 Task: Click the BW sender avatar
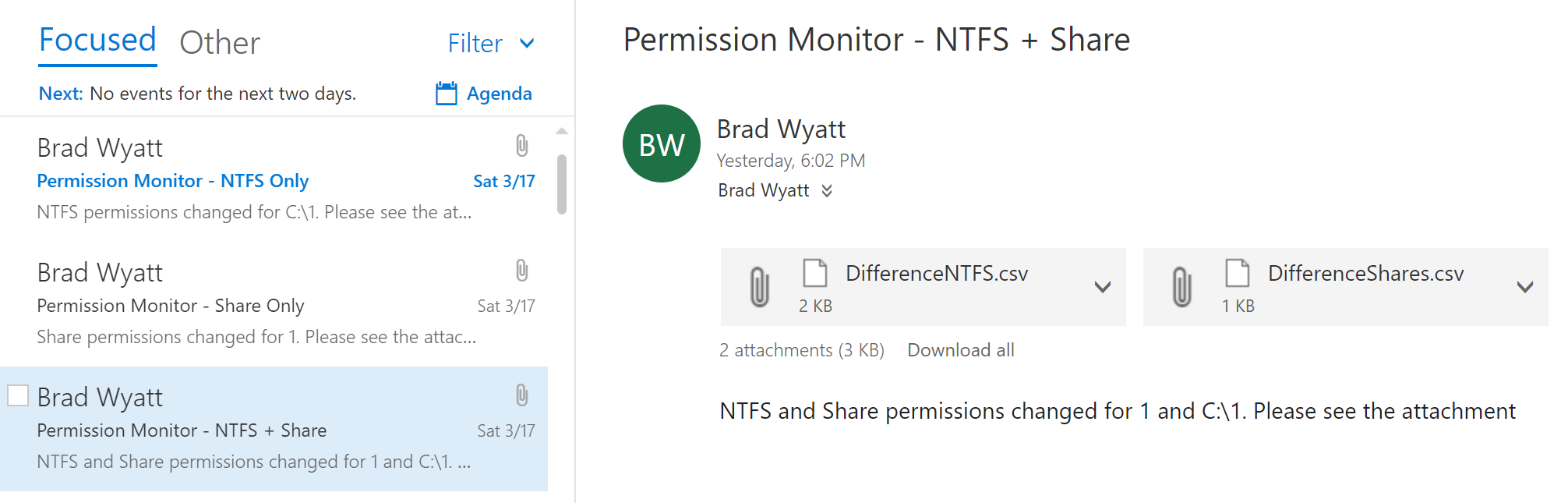[662, 143]
